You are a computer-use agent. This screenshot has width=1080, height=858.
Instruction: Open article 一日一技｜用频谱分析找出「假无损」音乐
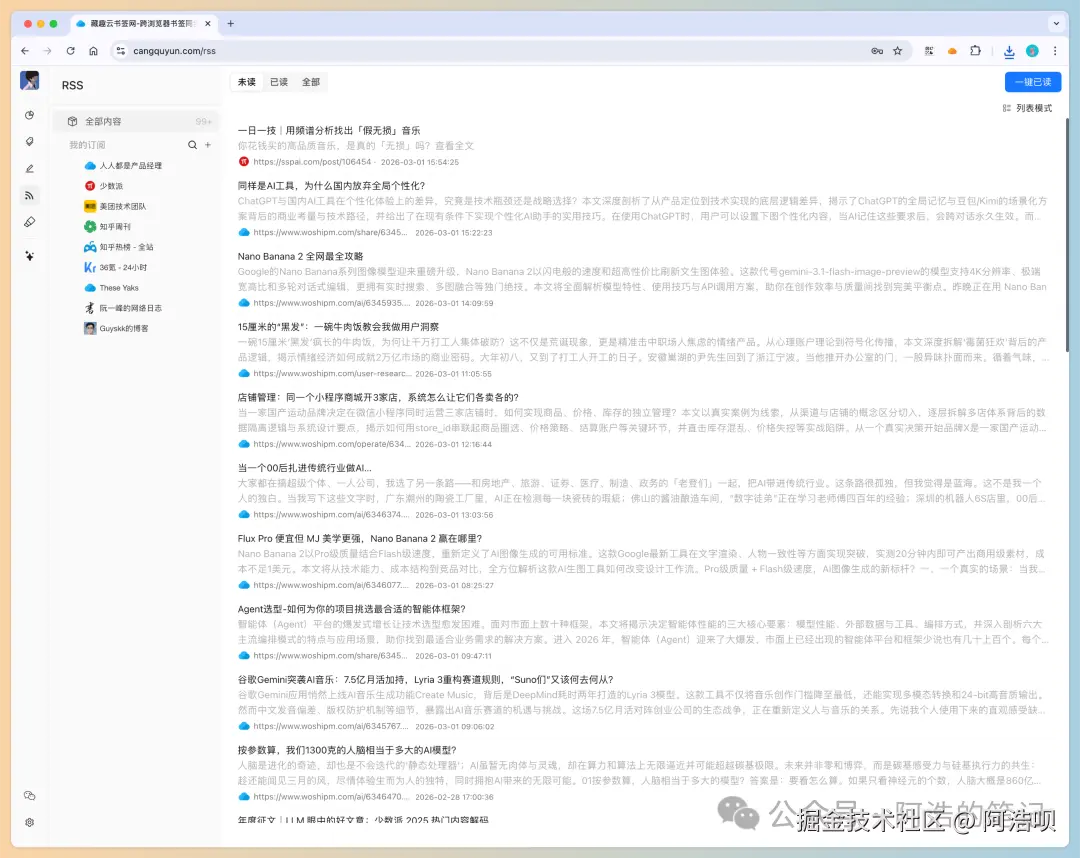click(329, 130)
